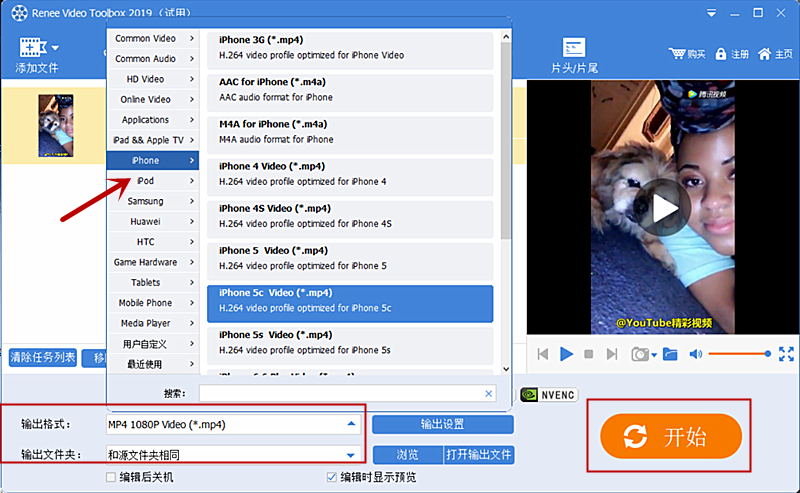Choose the iPhone 5 Video (*.mp4) format
This screenshot has width=800, height=493.
(350, 262)
